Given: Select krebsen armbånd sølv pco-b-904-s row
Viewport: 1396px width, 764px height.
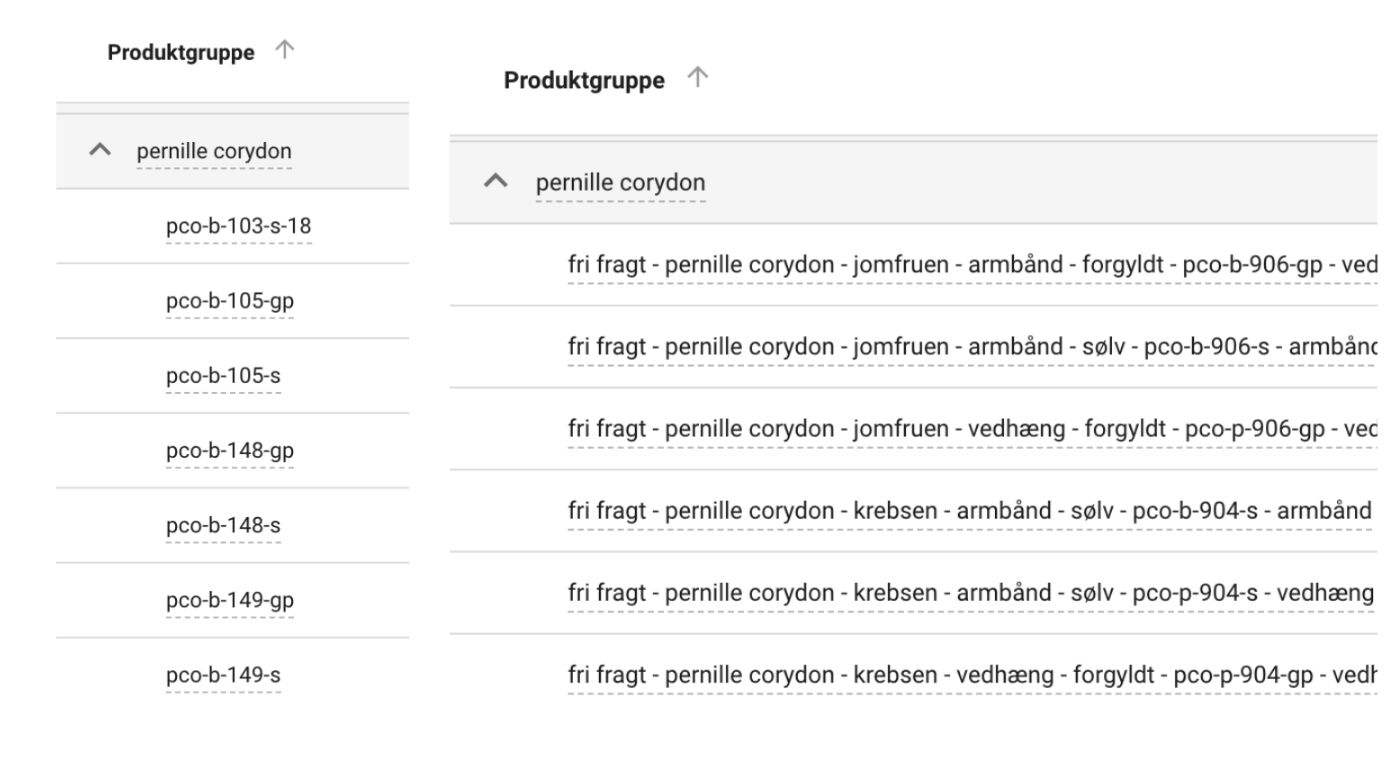Looking at the screenshot, I should [960, 511].
